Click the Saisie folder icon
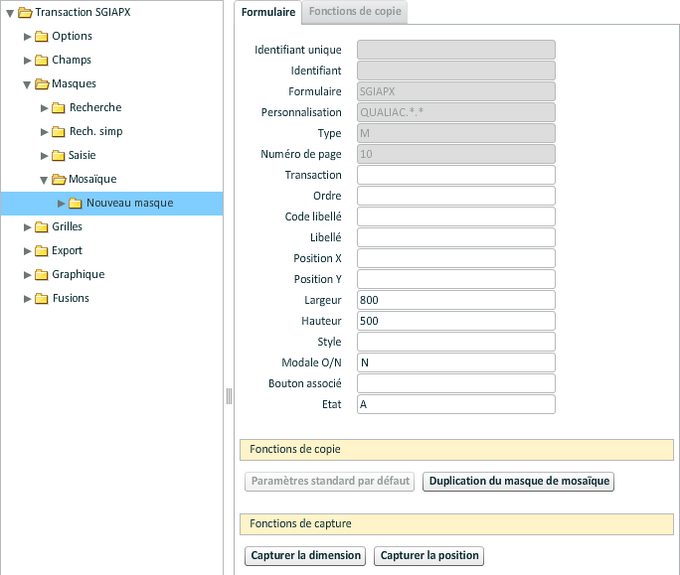 (58, 156)
